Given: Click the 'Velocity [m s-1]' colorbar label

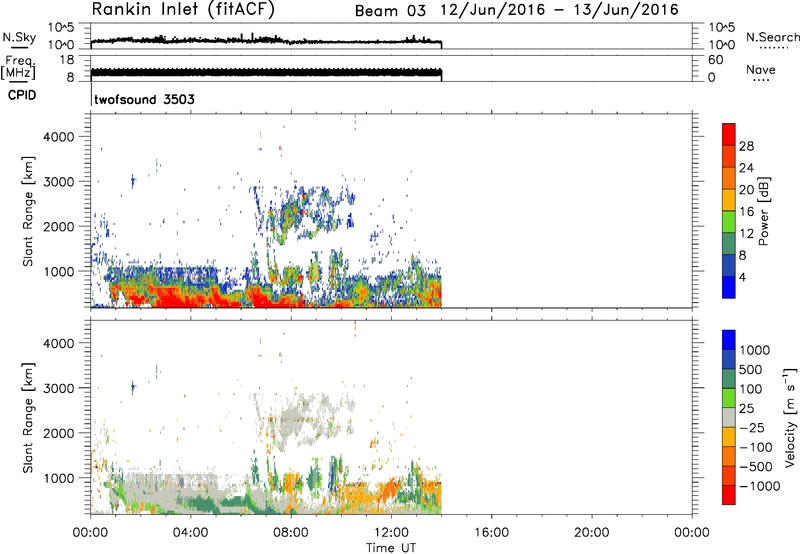Looking at the screenshot, I should pos(790,417).
